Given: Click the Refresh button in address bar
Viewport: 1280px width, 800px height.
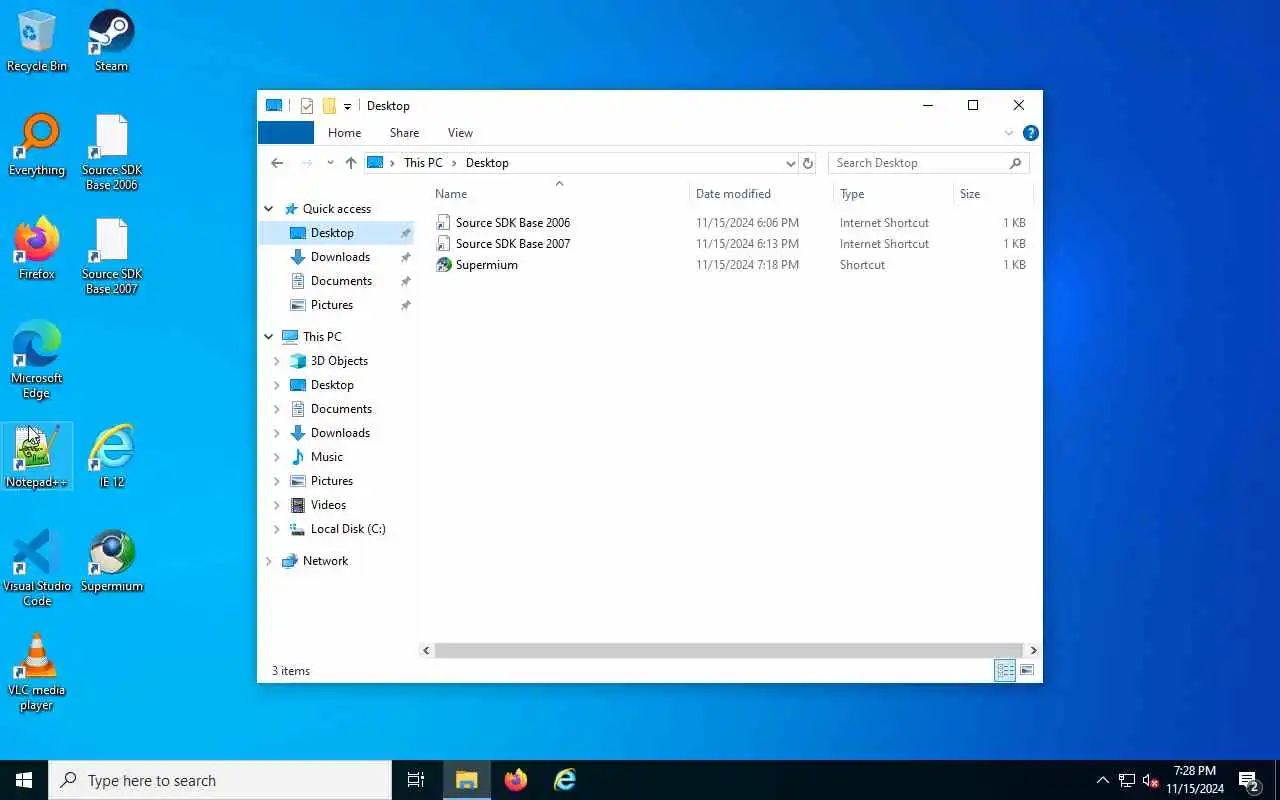Looking at the screenshot, I should tap(808, 163).
